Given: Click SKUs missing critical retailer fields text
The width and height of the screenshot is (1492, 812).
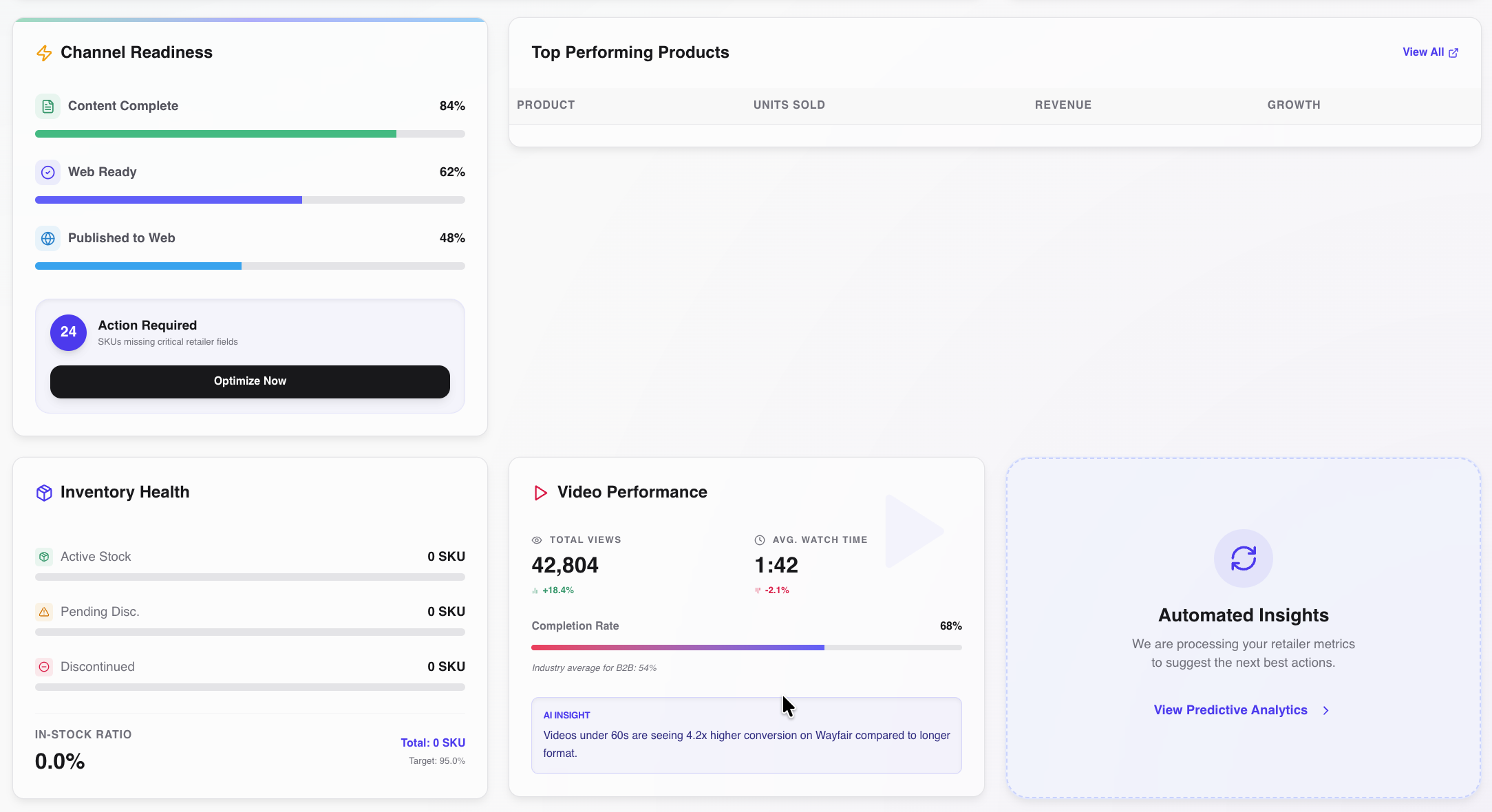Looking at the screenshot, I should [x=168, y=342].
